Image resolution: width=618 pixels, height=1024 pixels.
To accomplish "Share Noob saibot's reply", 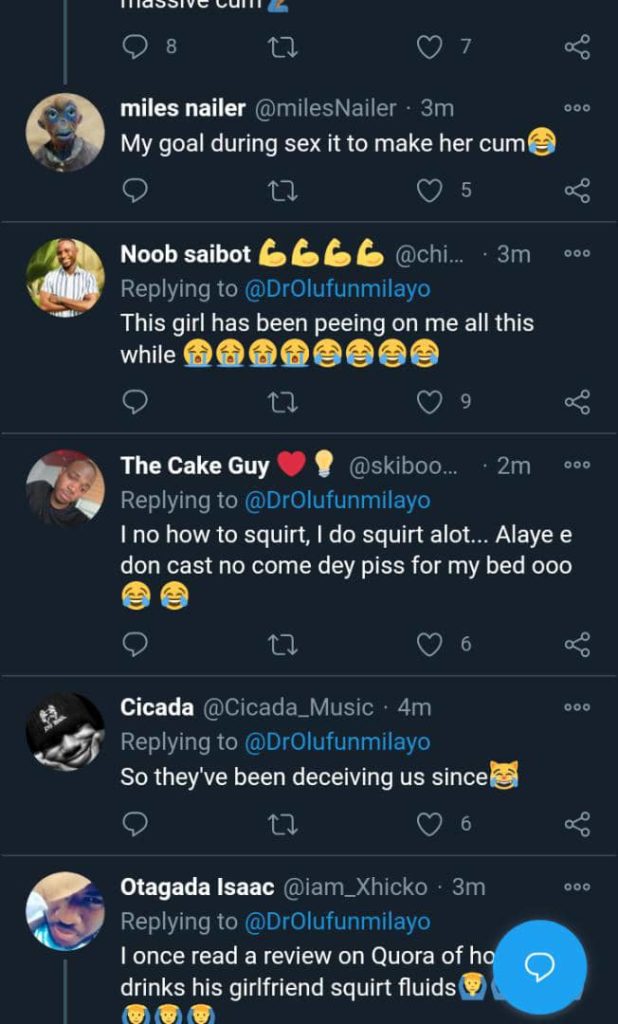I will [x=577, y=402].
